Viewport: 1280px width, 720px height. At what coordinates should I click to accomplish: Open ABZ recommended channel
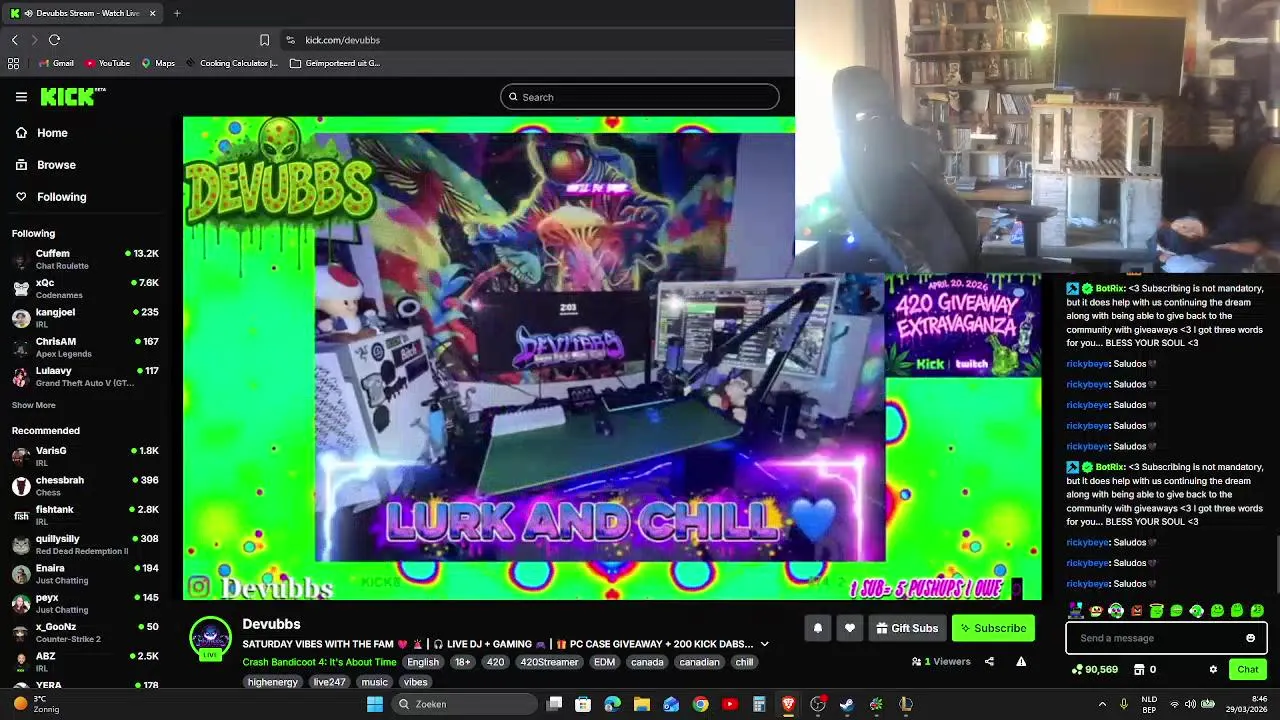click(x=85, y=662)
